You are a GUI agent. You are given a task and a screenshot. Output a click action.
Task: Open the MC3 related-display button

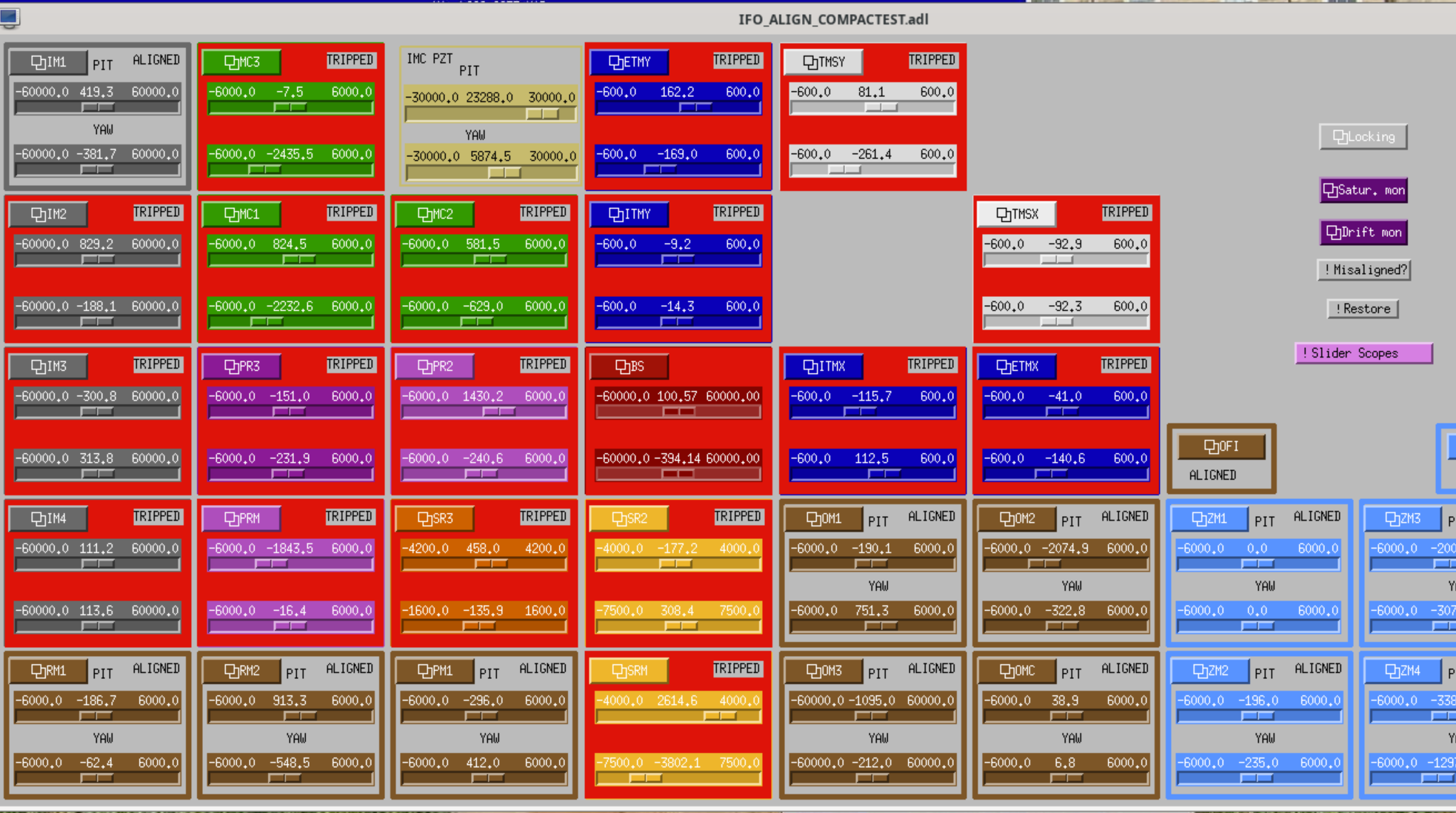click(241, 62)
